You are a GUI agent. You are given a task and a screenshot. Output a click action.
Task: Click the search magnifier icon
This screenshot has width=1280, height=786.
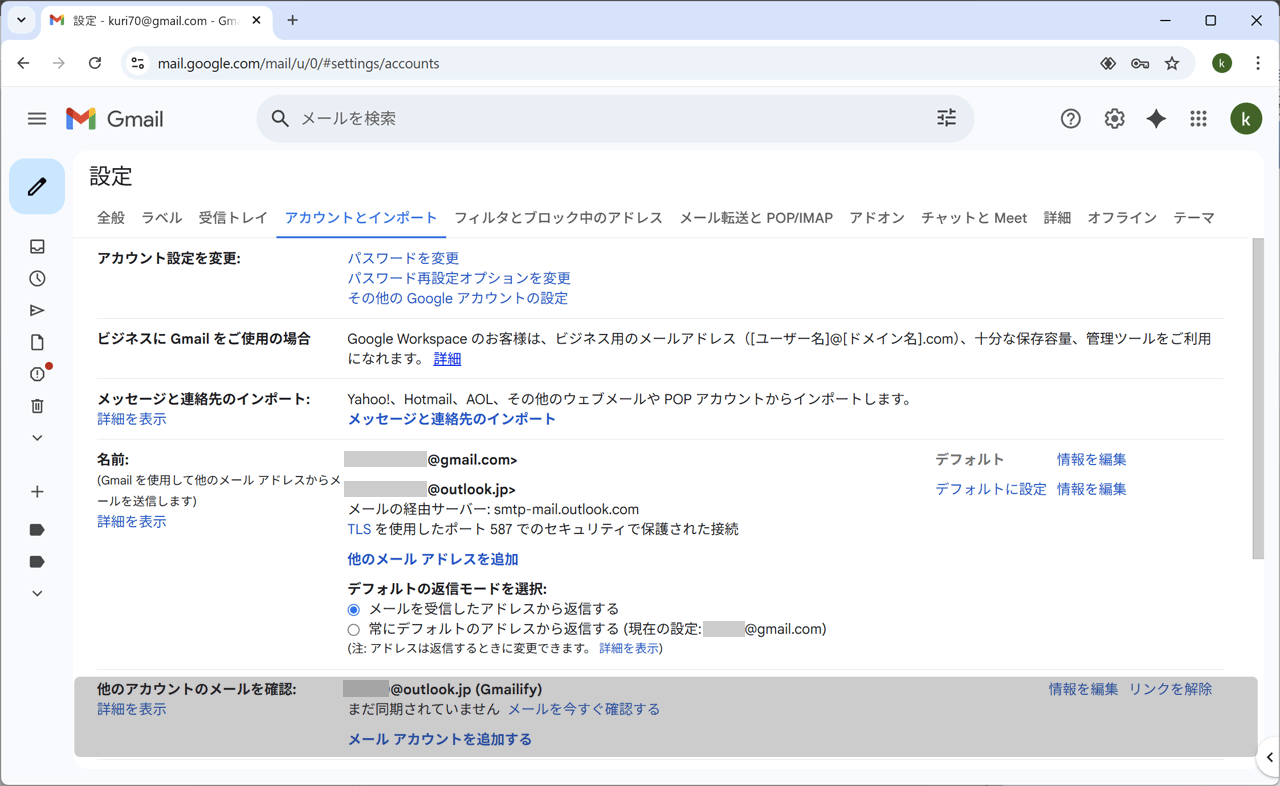tap(281, 119)
